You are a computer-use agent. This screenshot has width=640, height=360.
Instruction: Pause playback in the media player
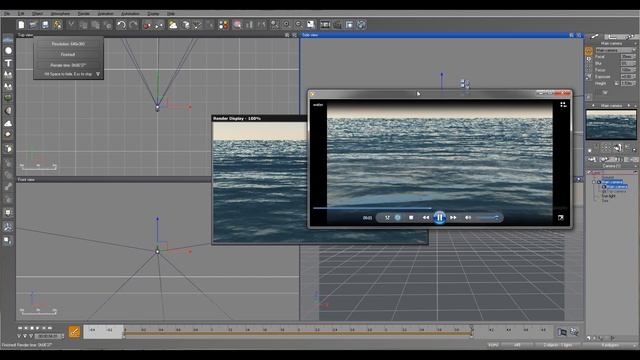(440, 218)
